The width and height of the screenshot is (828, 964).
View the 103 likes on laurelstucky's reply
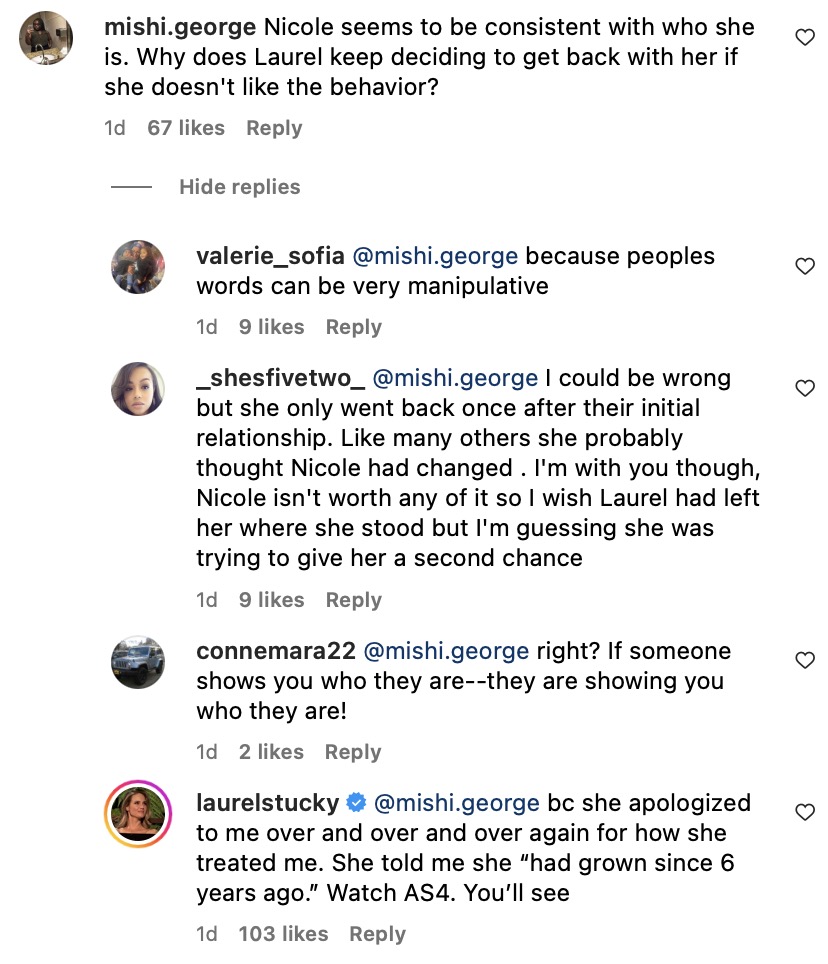[x=283, y=934]
